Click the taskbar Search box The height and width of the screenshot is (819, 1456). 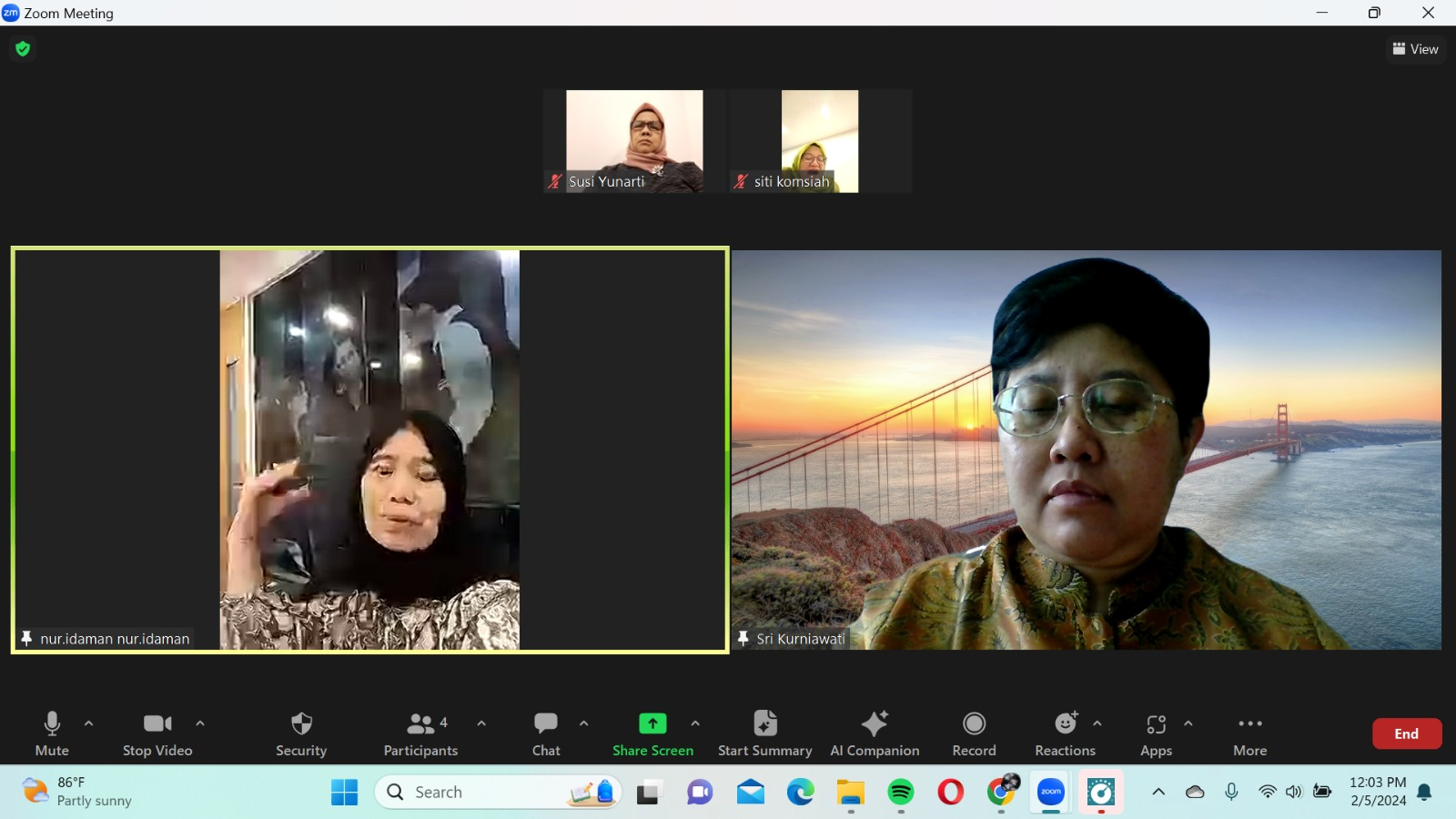tap(498, 793)
